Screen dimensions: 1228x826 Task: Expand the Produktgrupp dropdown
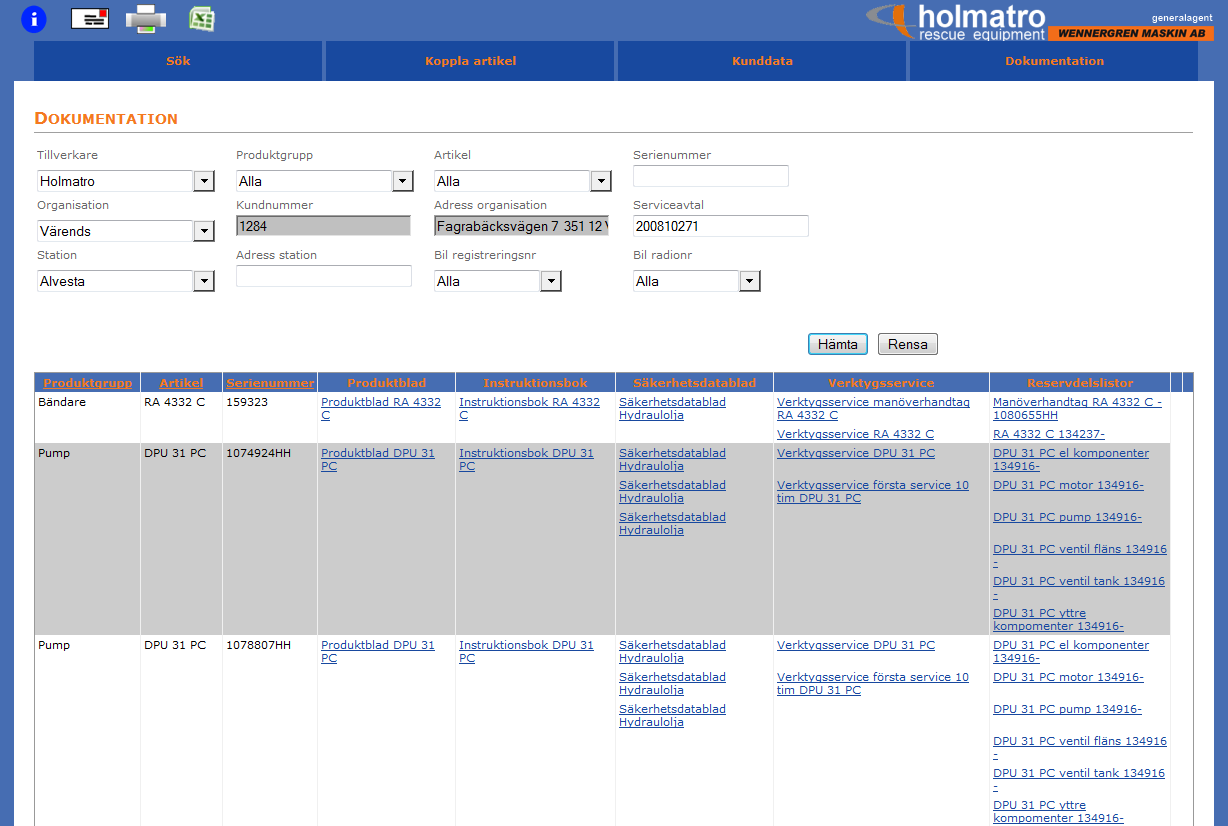(x=402, y=181)
